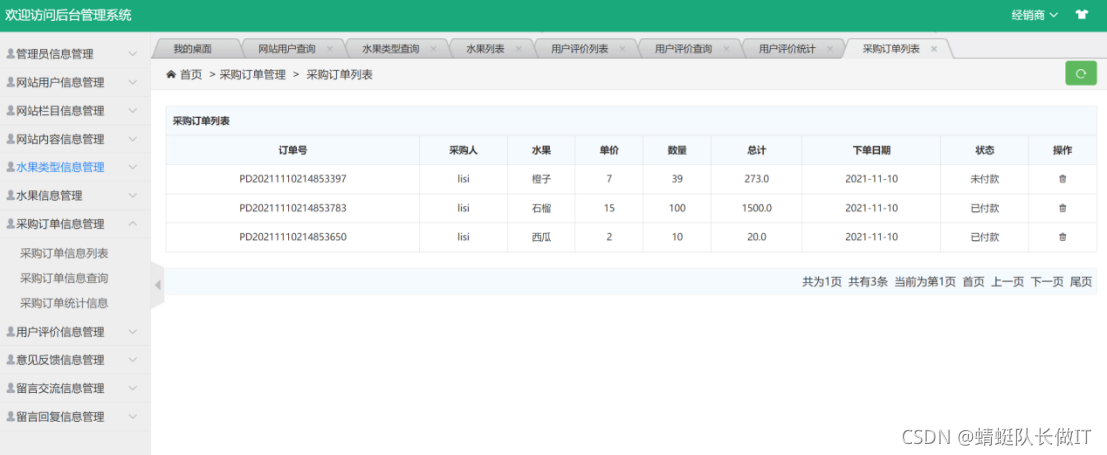Image resolution: width=1107 pixels, height=455 pixels.
Task: Click the total value 1500.0
Action: pos(757,208)
